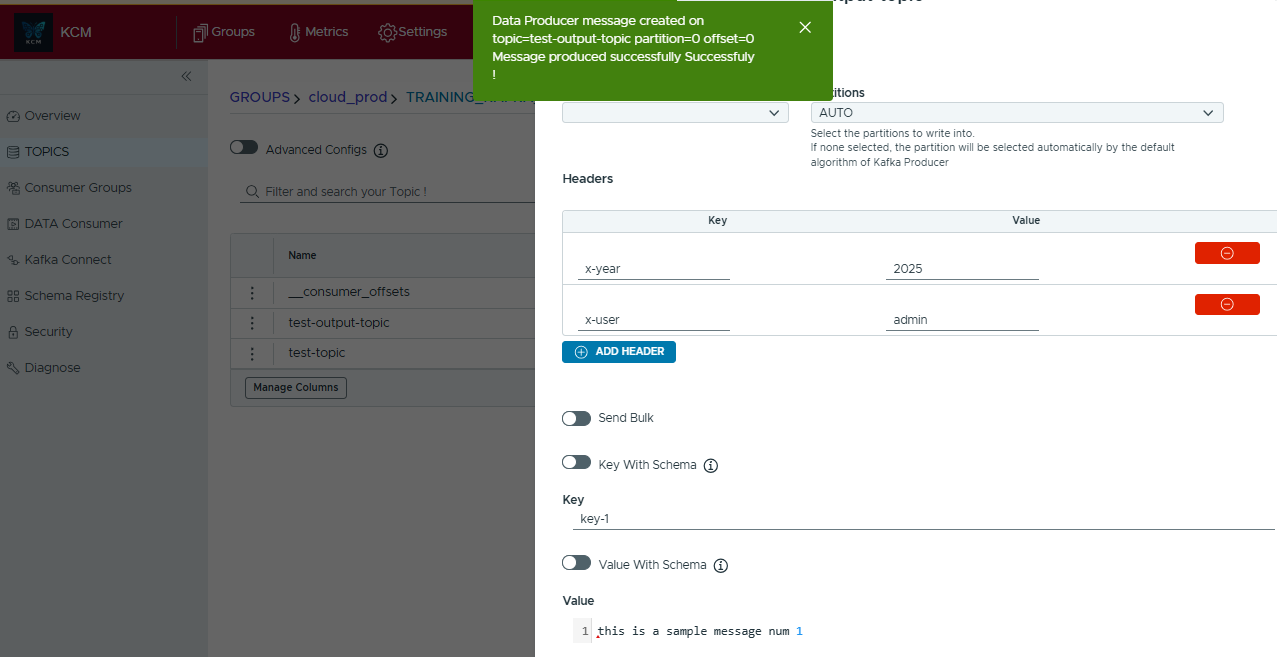Open row menu for __consumer_offsets
This screenshot has height=657, width=1277.
point(252,292)
